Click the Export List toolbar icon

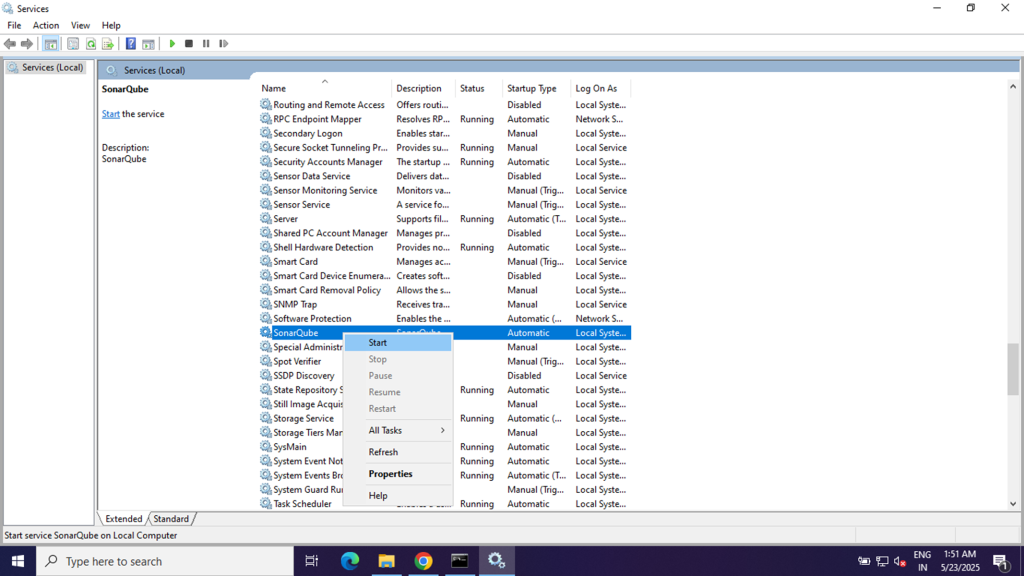[x=108, y=44]
